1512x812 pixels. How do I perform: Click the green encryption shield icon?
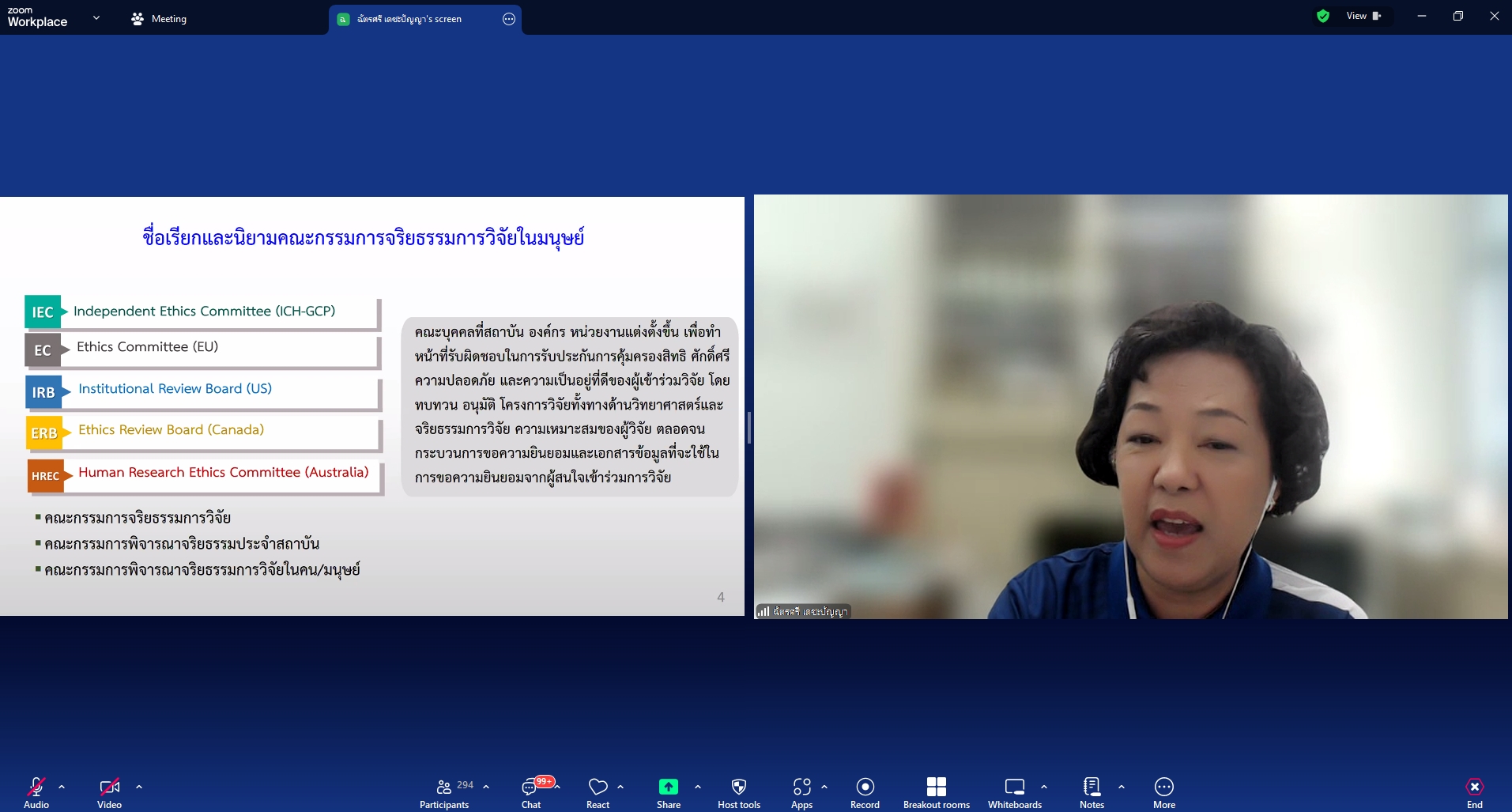click(x=1323, y=16)
